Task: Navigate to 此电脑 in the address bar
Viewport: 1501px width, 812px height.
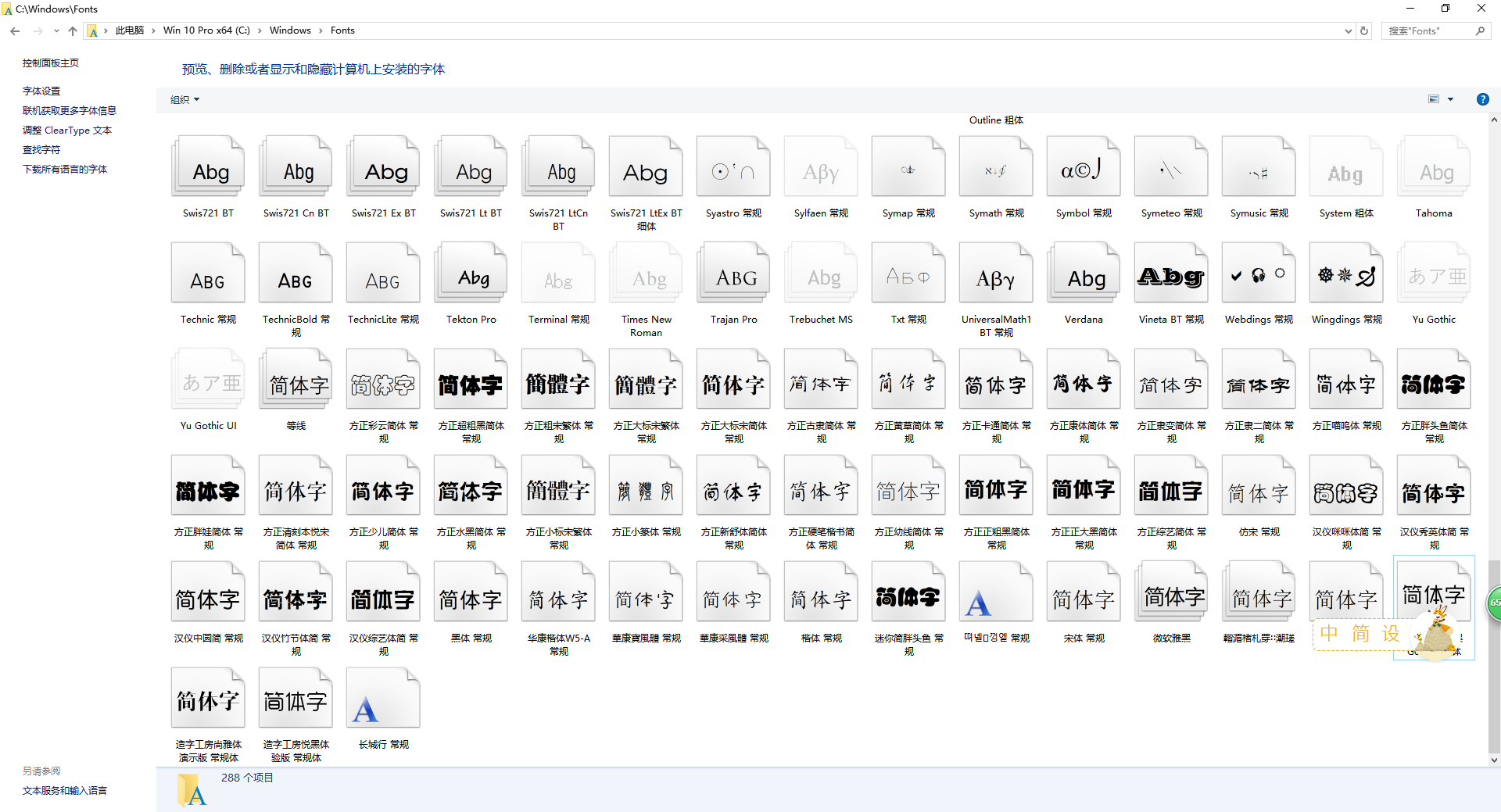Action: 130,30
